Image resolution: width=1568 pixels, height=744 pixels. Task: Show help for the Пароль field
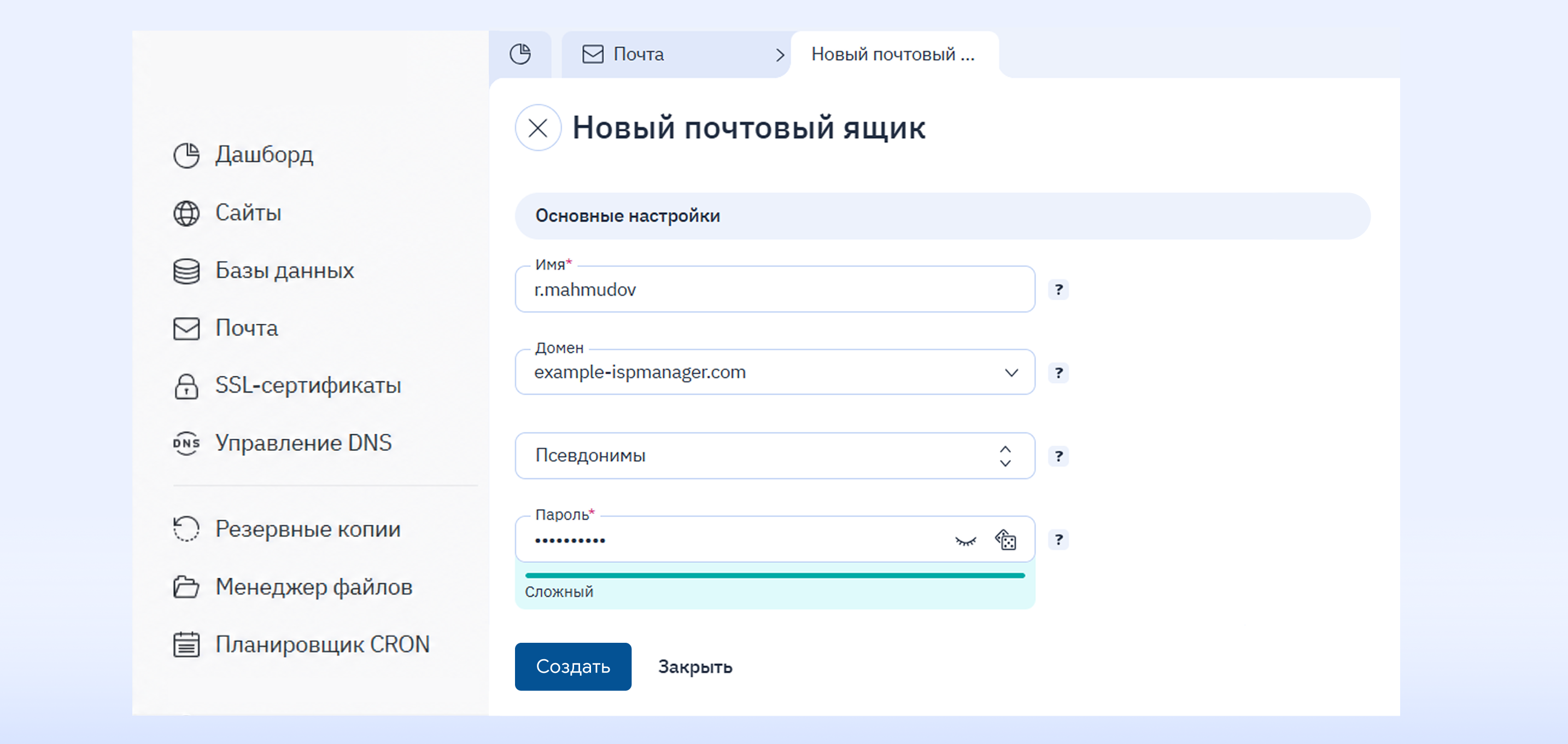(1058, 539)
